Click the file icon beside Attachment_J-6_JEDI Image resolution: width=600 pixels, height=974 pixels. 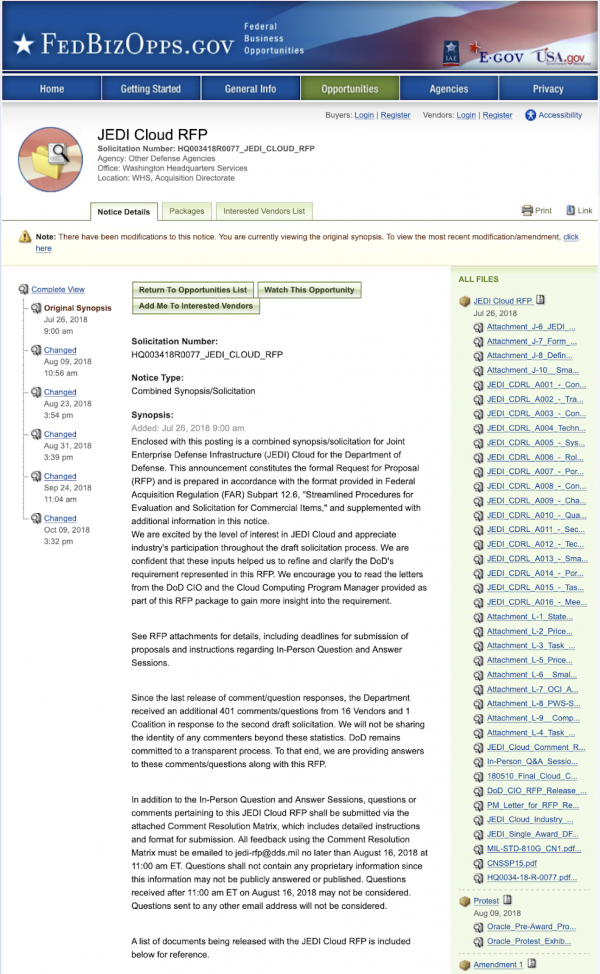[x=478, y=327]
